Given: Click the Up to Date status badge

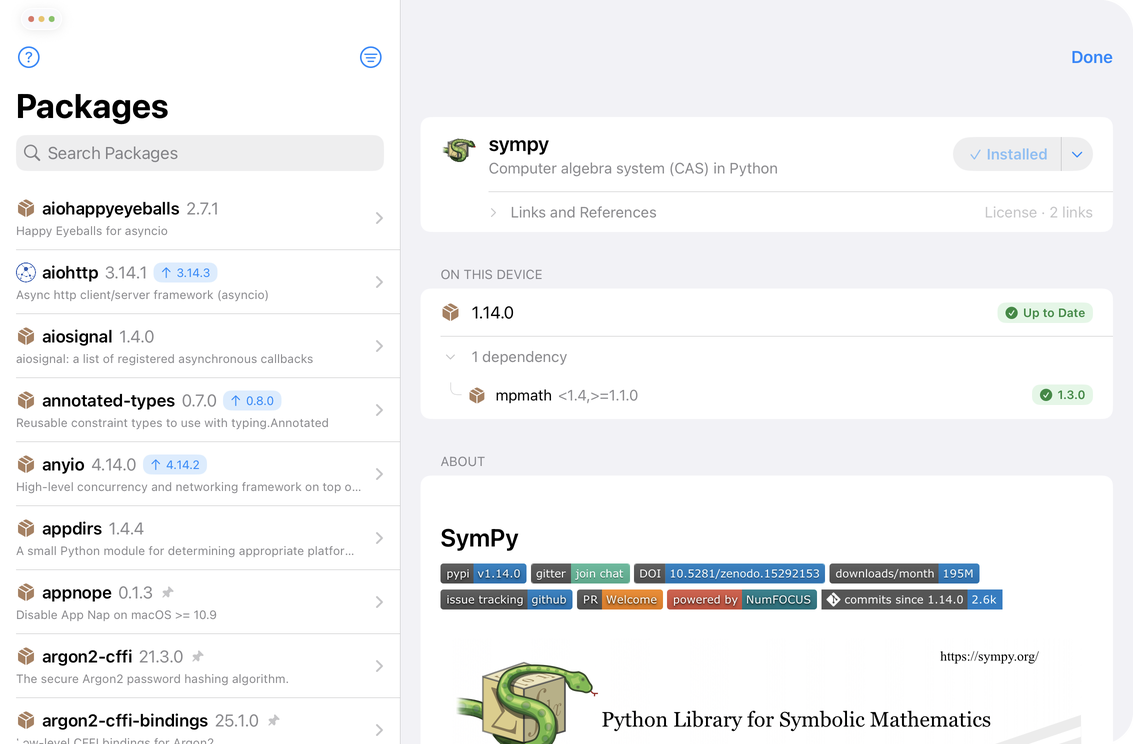Looking at the screenshot, I should tap(1045, 313).
